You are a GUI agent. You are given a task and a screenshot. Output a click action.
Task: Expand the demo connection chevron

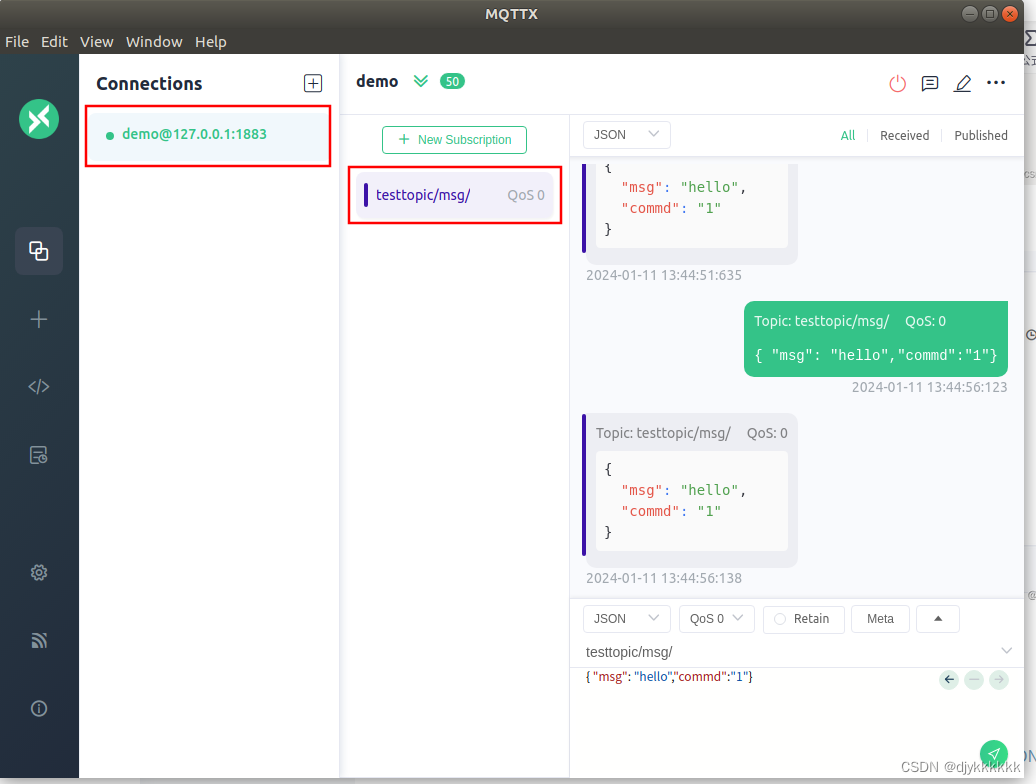click(x=420, y=81)
